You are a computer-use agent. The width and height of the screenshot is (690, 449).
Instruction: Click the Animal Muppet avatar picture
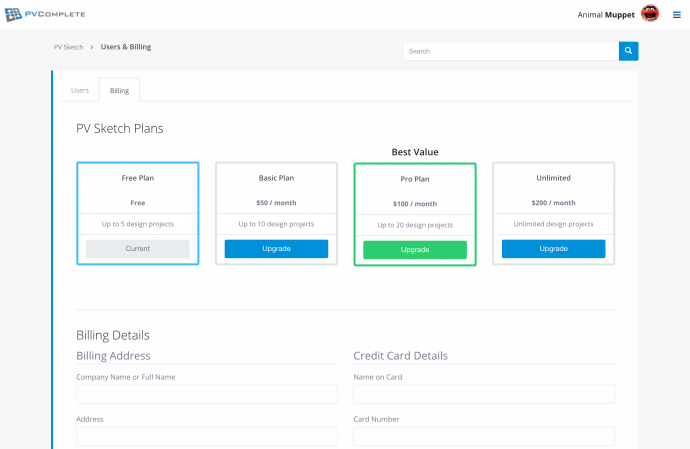coord(650,14)
